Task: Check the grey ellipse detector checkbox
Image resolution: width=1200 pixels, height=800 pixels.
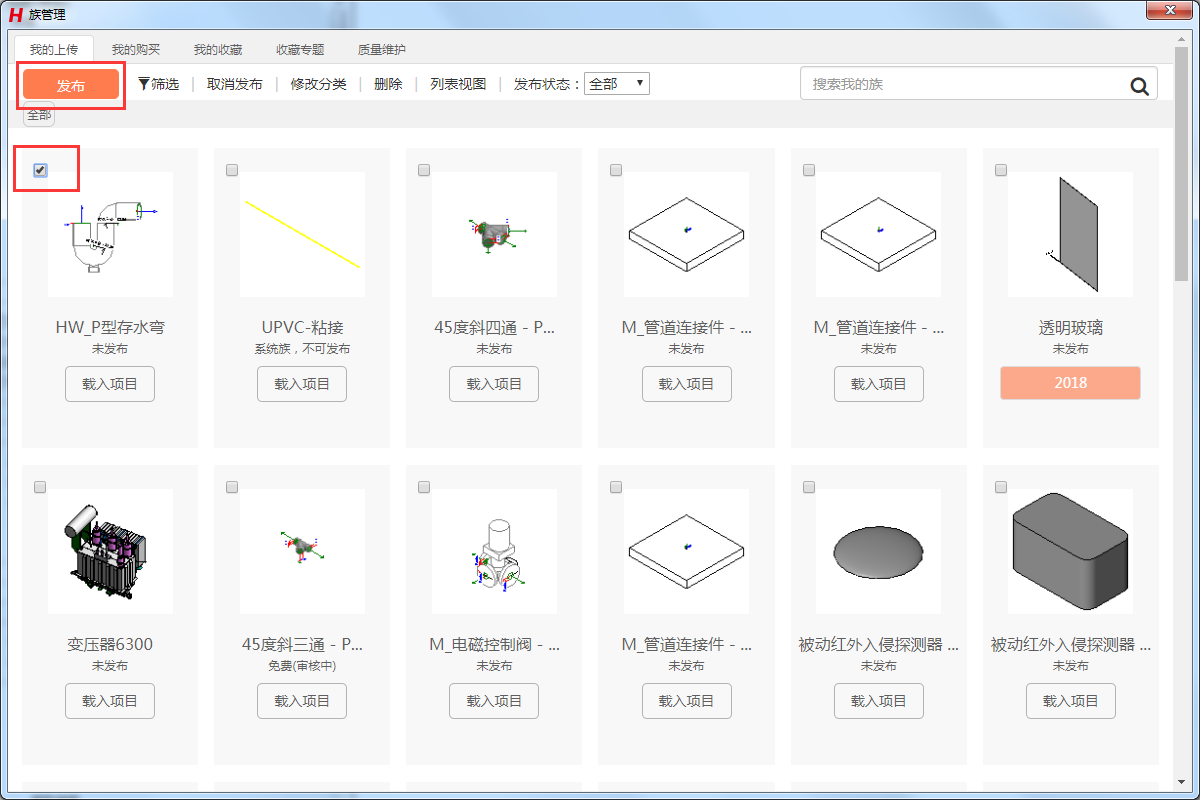Action: click(808, 487)
